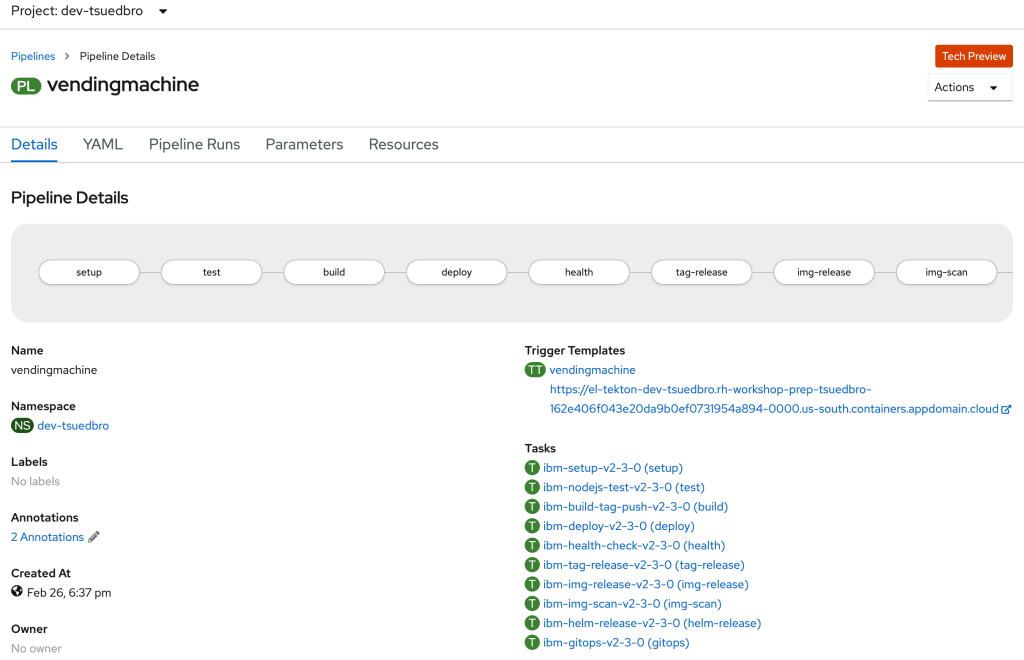
Task: Select the img-scan node in pipeline graph
Action: 946,272
